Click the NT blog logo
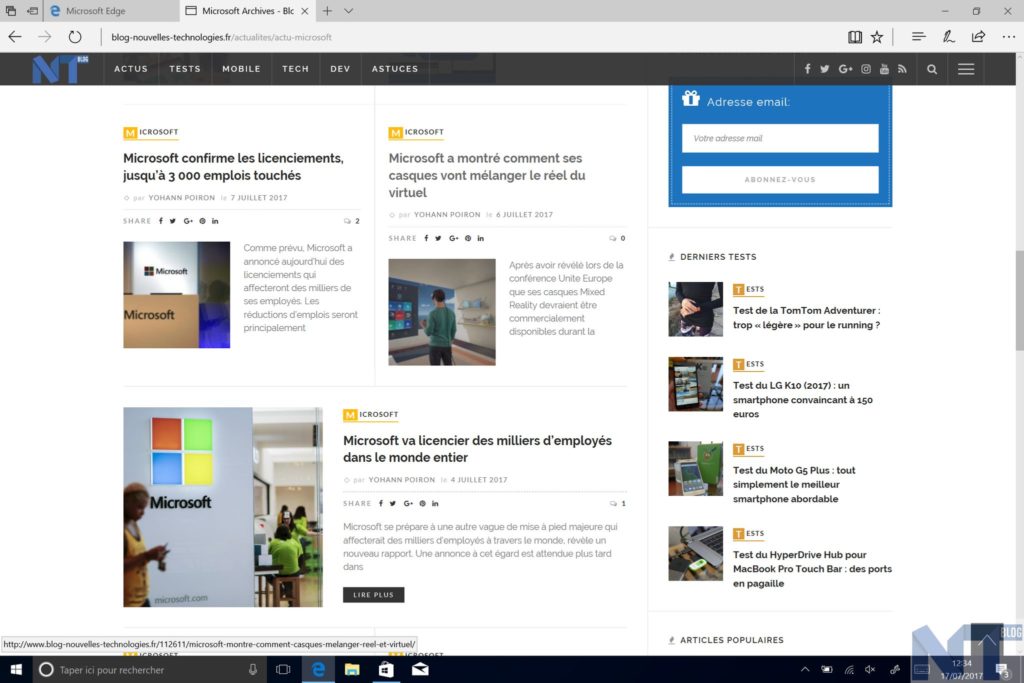Screen dimensions: 1024x683 59,69
